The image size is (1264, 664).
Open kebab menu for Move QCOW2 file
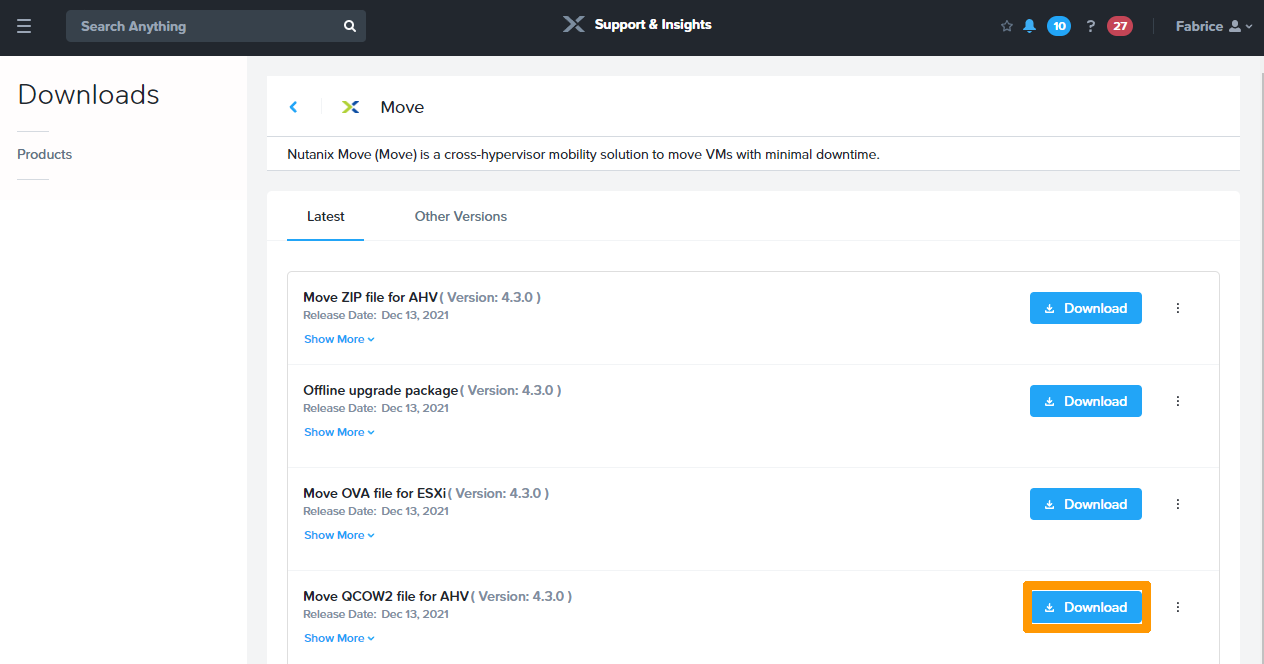coord(1178,607)
